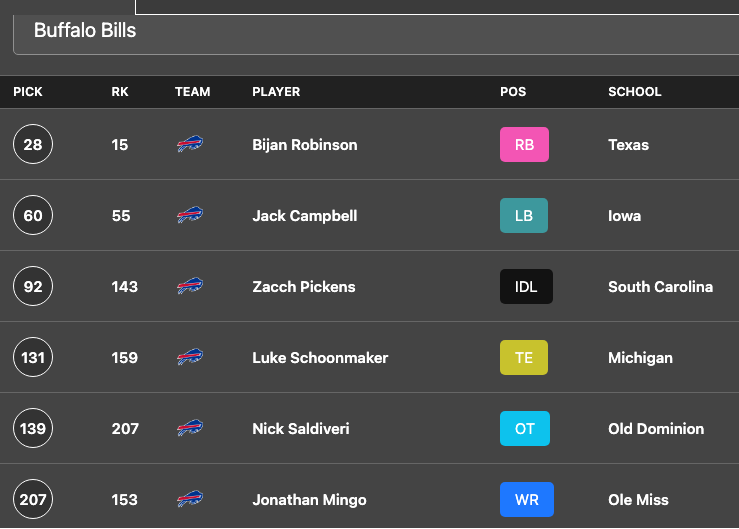Viewport: 739px width, 529px height.
Task: Sort by the RK column header
Action: [120, 91]
